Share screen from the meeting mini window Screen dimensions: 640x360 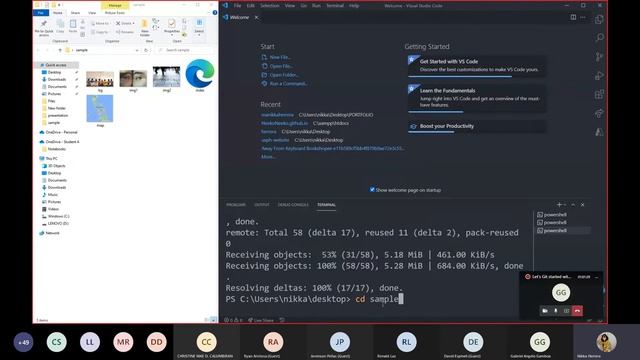tap(566, 311)
